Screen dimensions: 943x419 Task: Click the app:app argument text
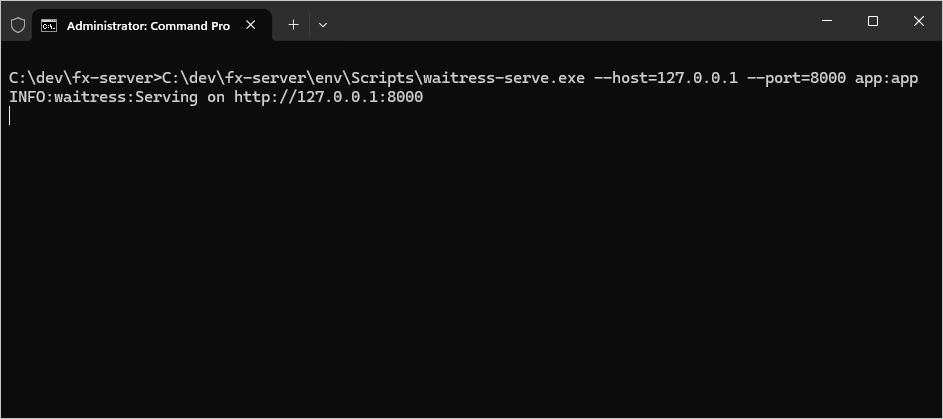click(886, 78)
